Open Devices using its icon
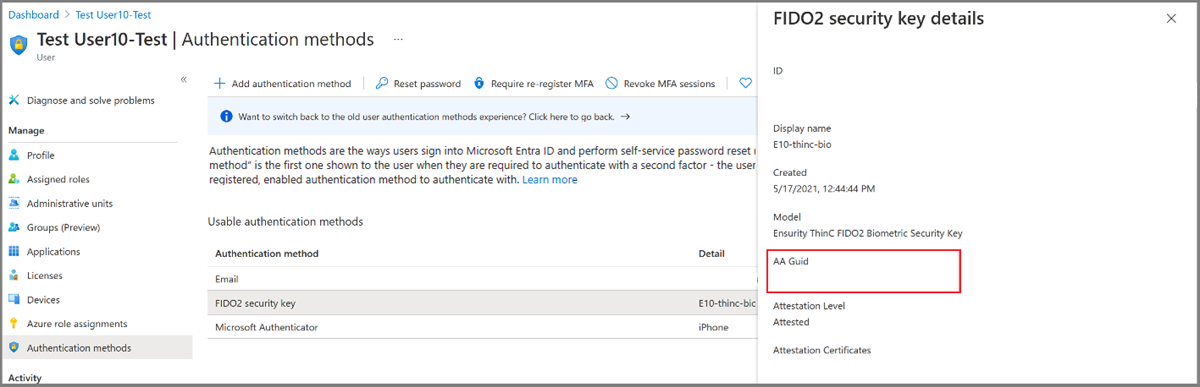 pos(14,300)
